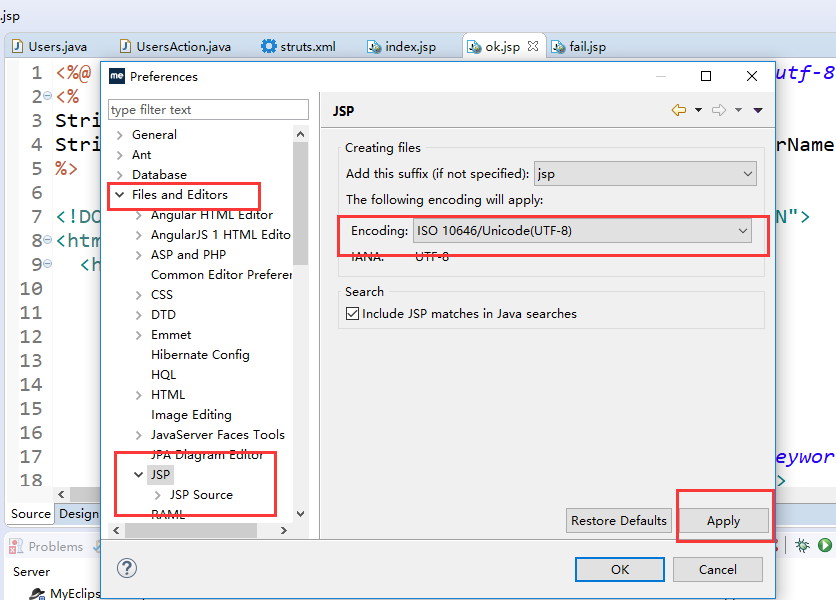
Task: Expand the HTML tree node
Action: click(x=139, y=395)
